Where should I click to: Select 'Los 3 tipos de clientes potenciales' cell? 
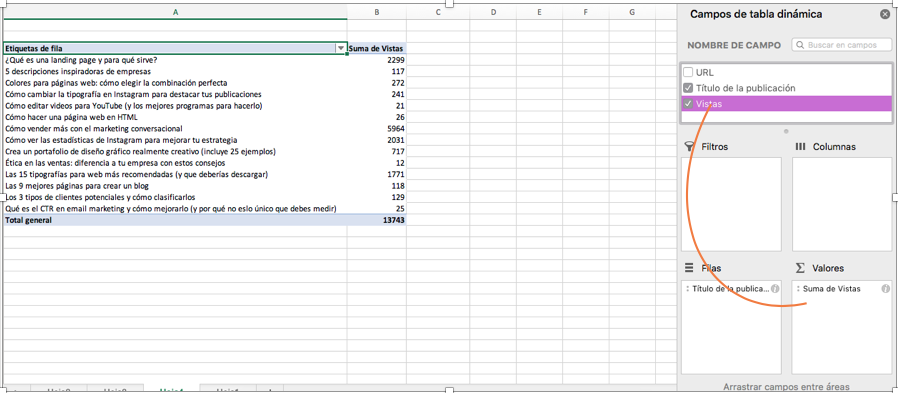tap(175, 197)
